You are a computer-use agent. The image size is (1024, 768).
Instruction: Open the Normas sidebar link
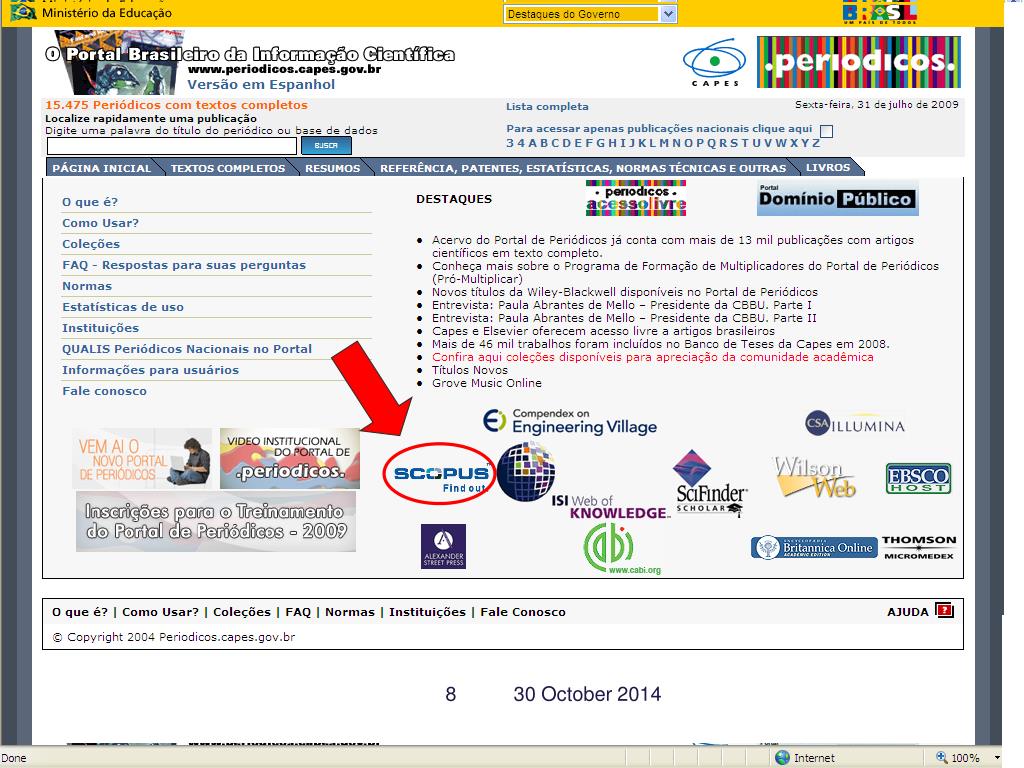coord(87,286)
